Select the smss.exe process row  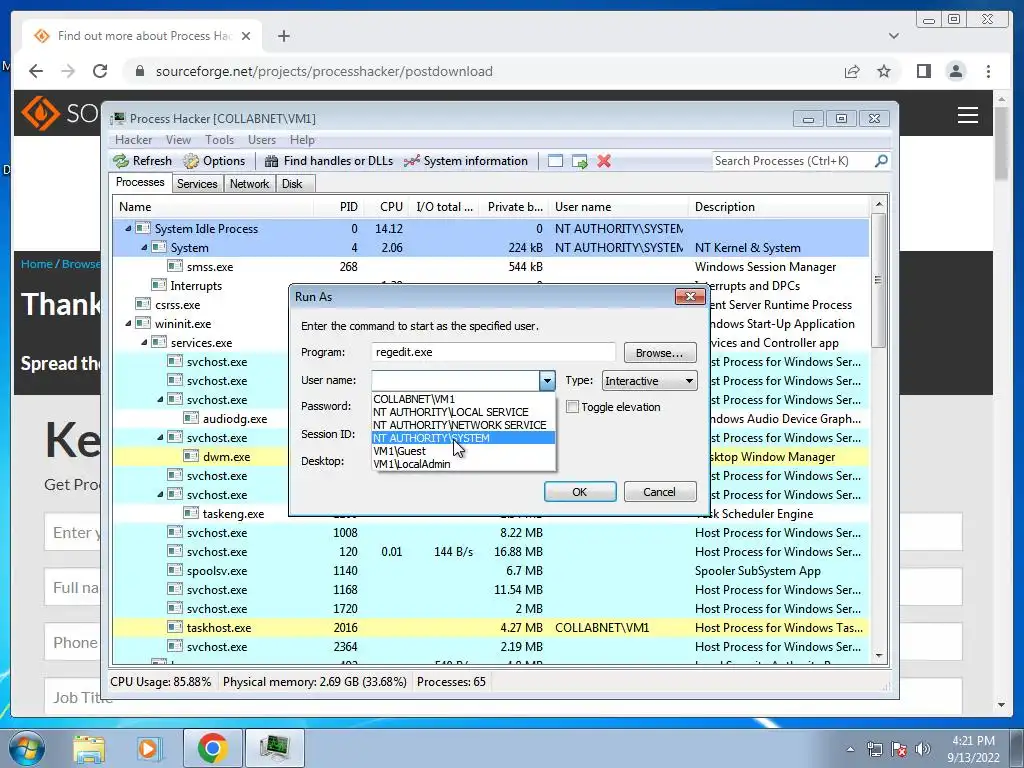[491, 266]
